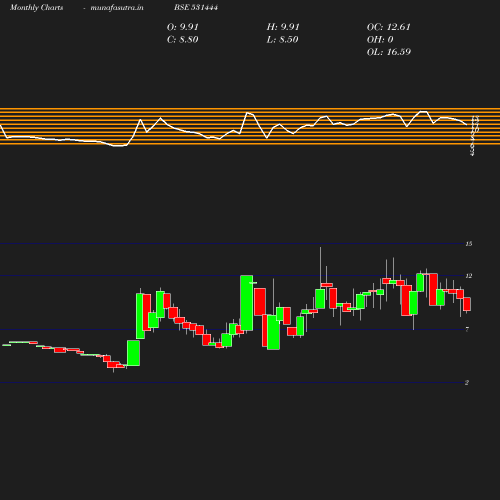This screenshot has width=500, height=500.
Task: Click the 'BSE 531444' stock code
Action: pyautogui.click(x=196, y=7)
